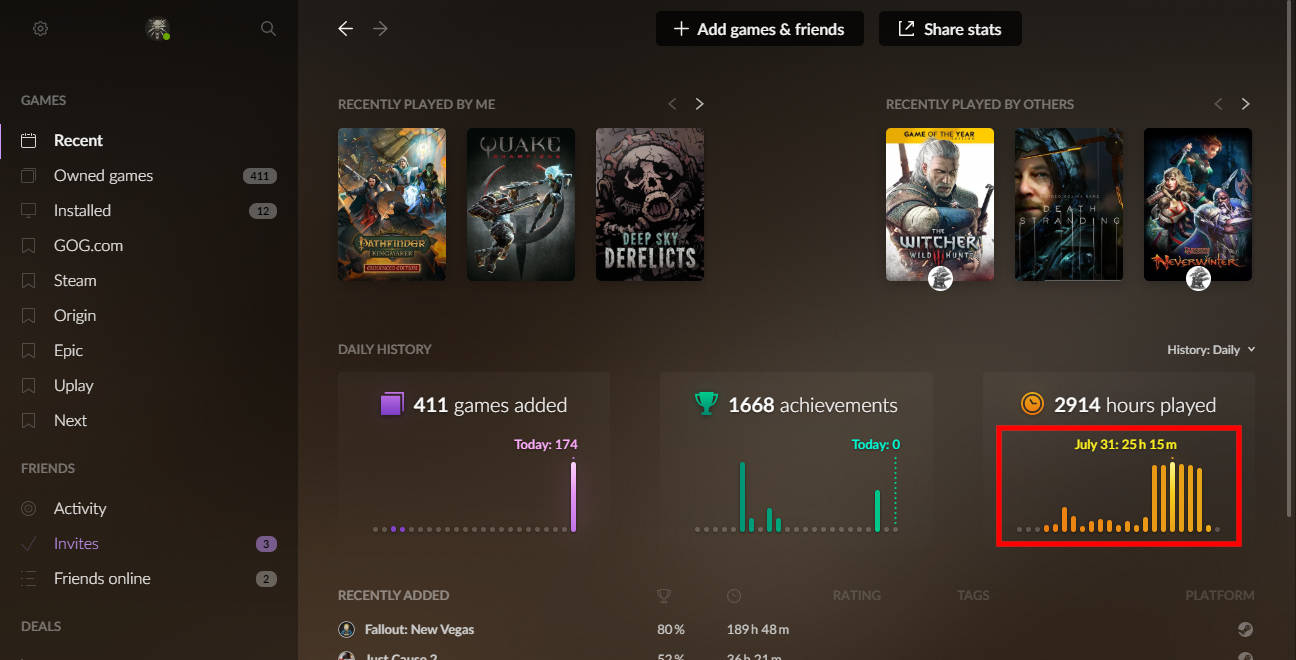The image size is (1296, 660).
Task: Open the Quake Champions game cover
Action: pos(521,204)
